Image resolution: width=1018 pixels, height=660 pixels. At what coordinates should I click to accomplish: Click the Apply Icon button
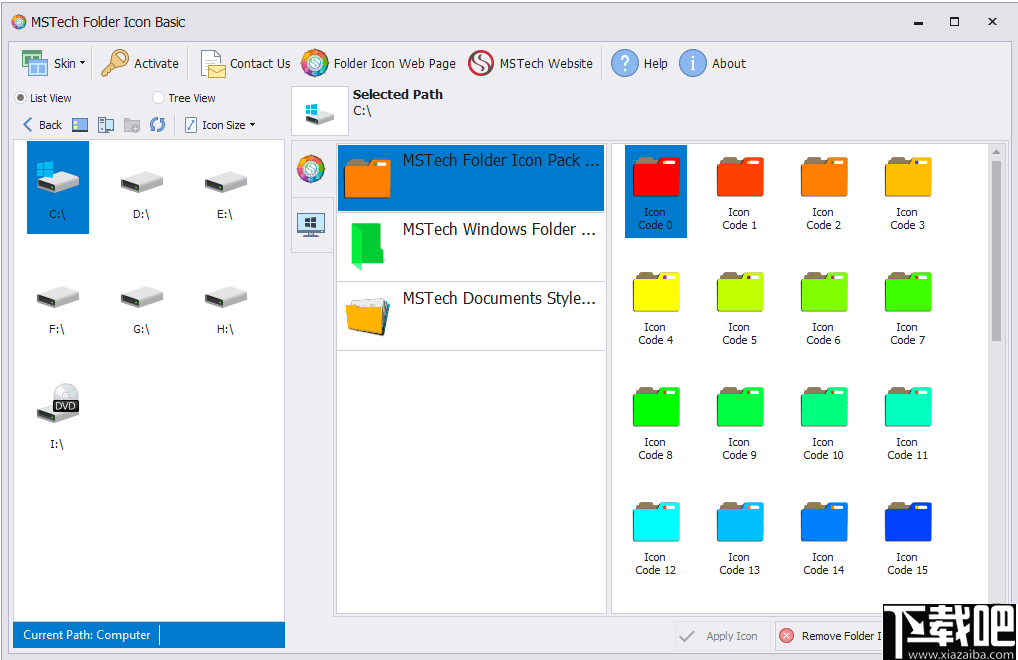722,636
